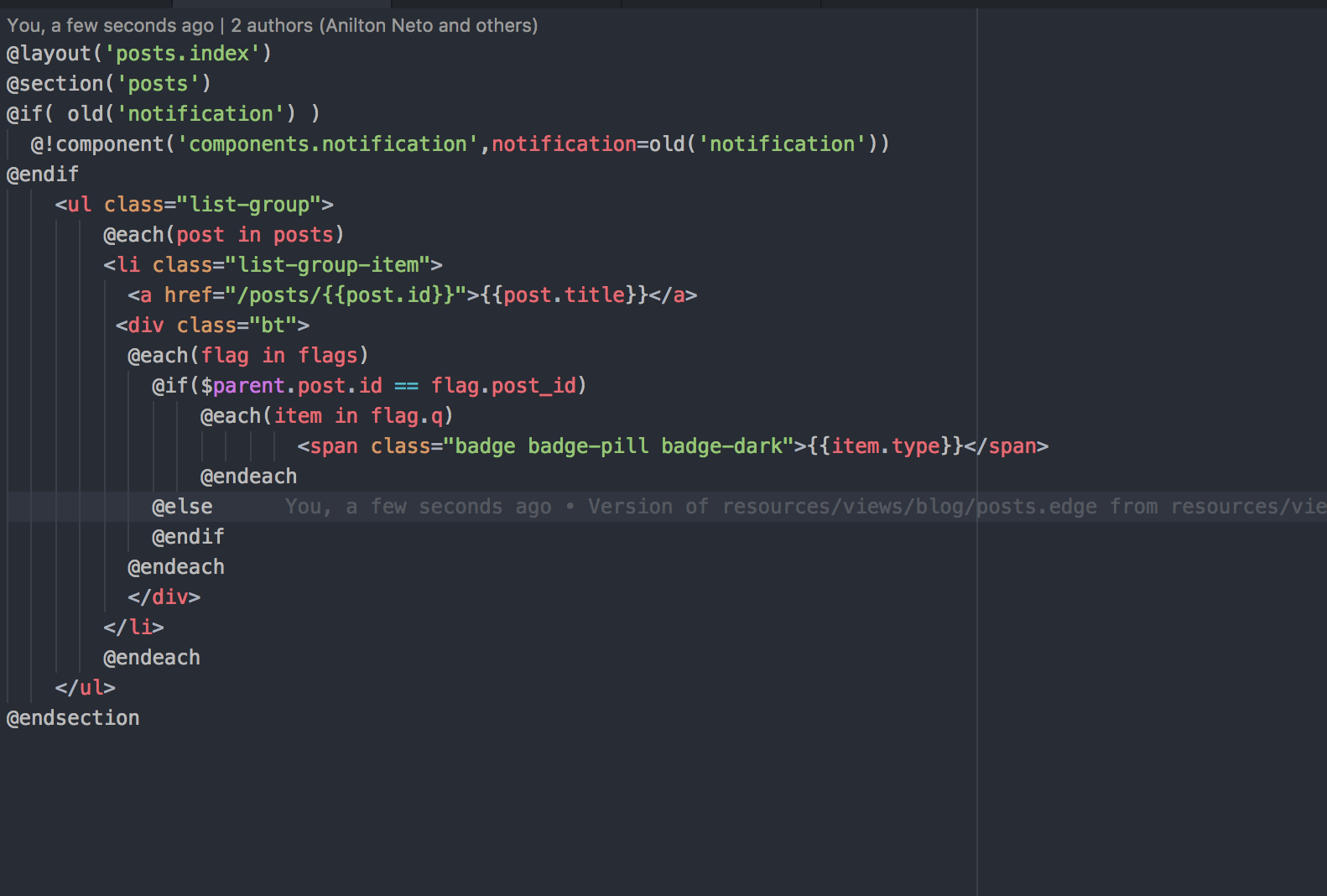Screen dimensions: 1327x896
Task: Click the @endif directly below @else
Action: (188, 537)
